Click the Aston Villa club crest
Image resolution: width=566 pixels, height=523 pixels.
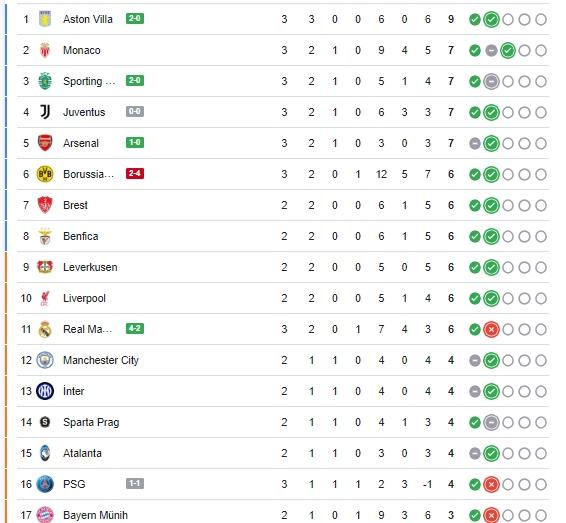pyautogui.click(x=45, y=19)
